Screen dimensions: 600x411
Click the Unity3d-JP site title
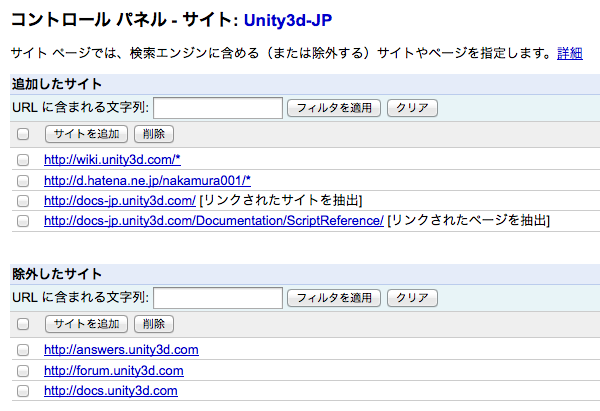pos(288,20)
